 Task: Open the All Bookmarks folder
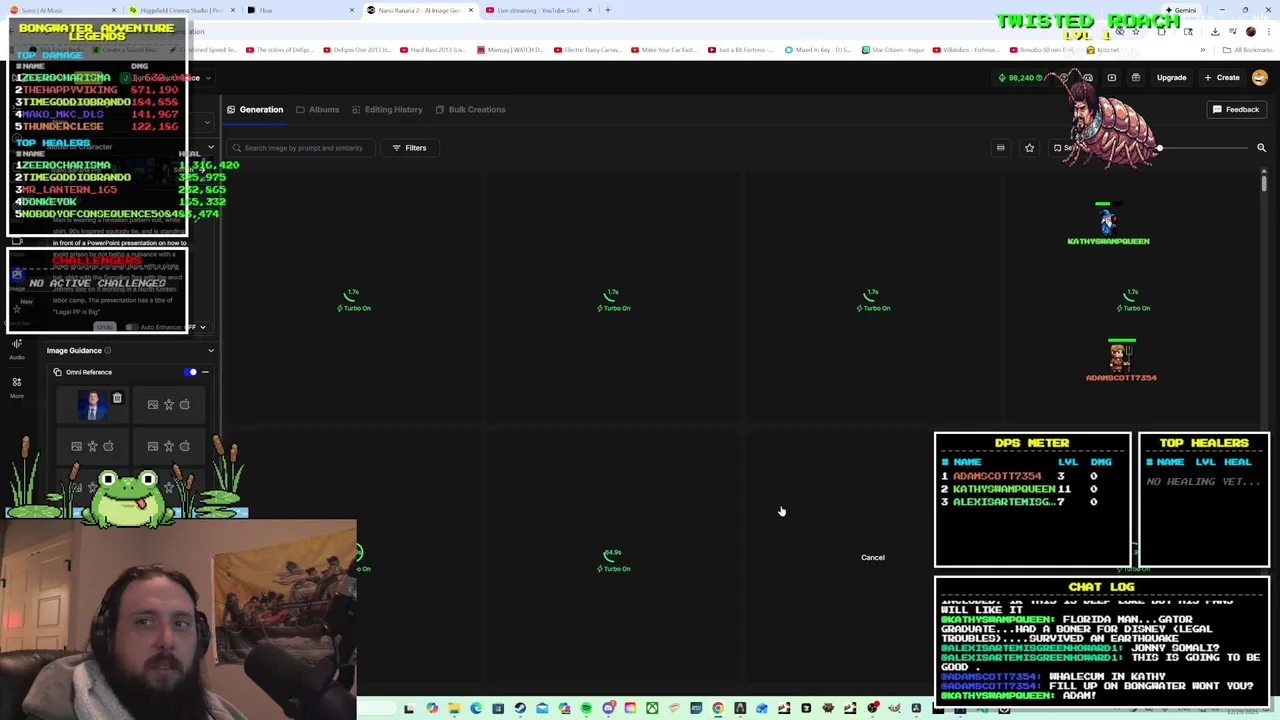pyautogui.click(x=1249, y=50)
